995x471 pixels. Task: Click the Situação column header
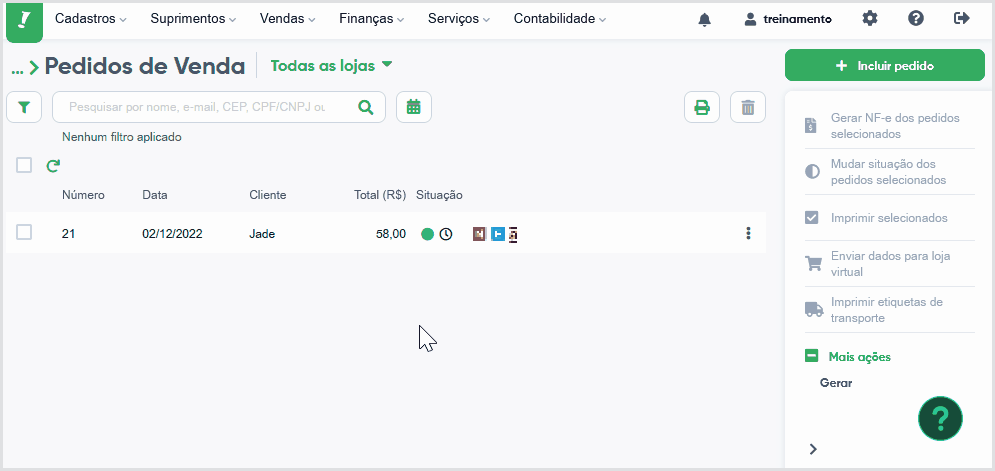pos(439,195)
